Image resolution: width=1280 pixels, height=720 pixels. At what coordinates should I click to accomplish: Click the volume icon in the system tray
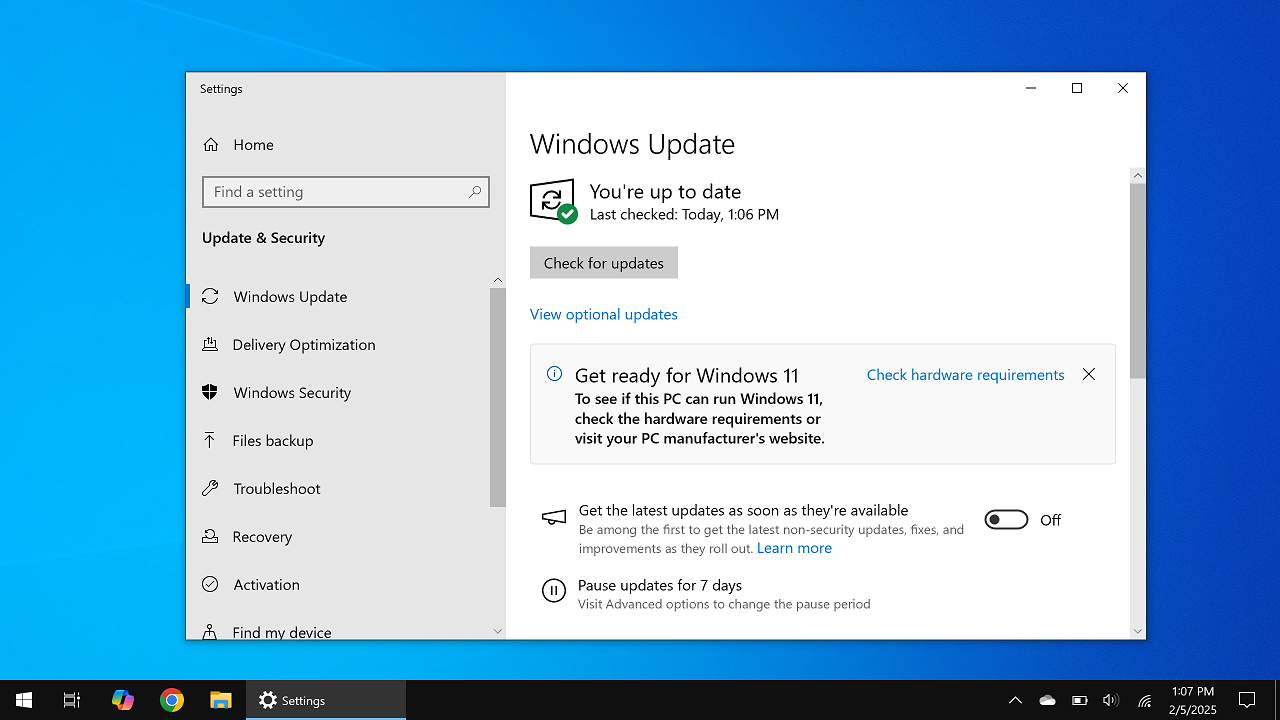(1111, 700)
